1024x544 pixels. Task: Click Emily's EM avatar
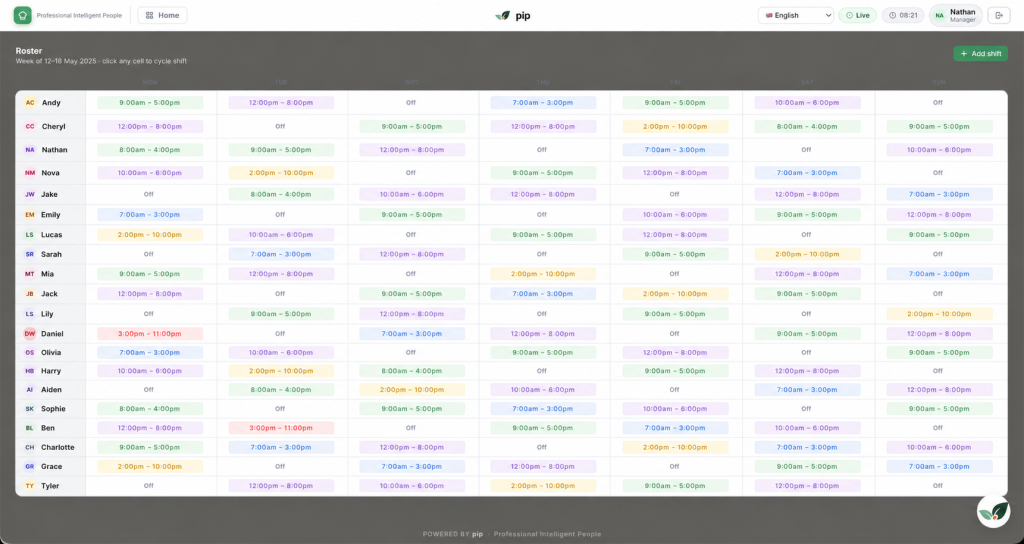(x=30, y=215)
